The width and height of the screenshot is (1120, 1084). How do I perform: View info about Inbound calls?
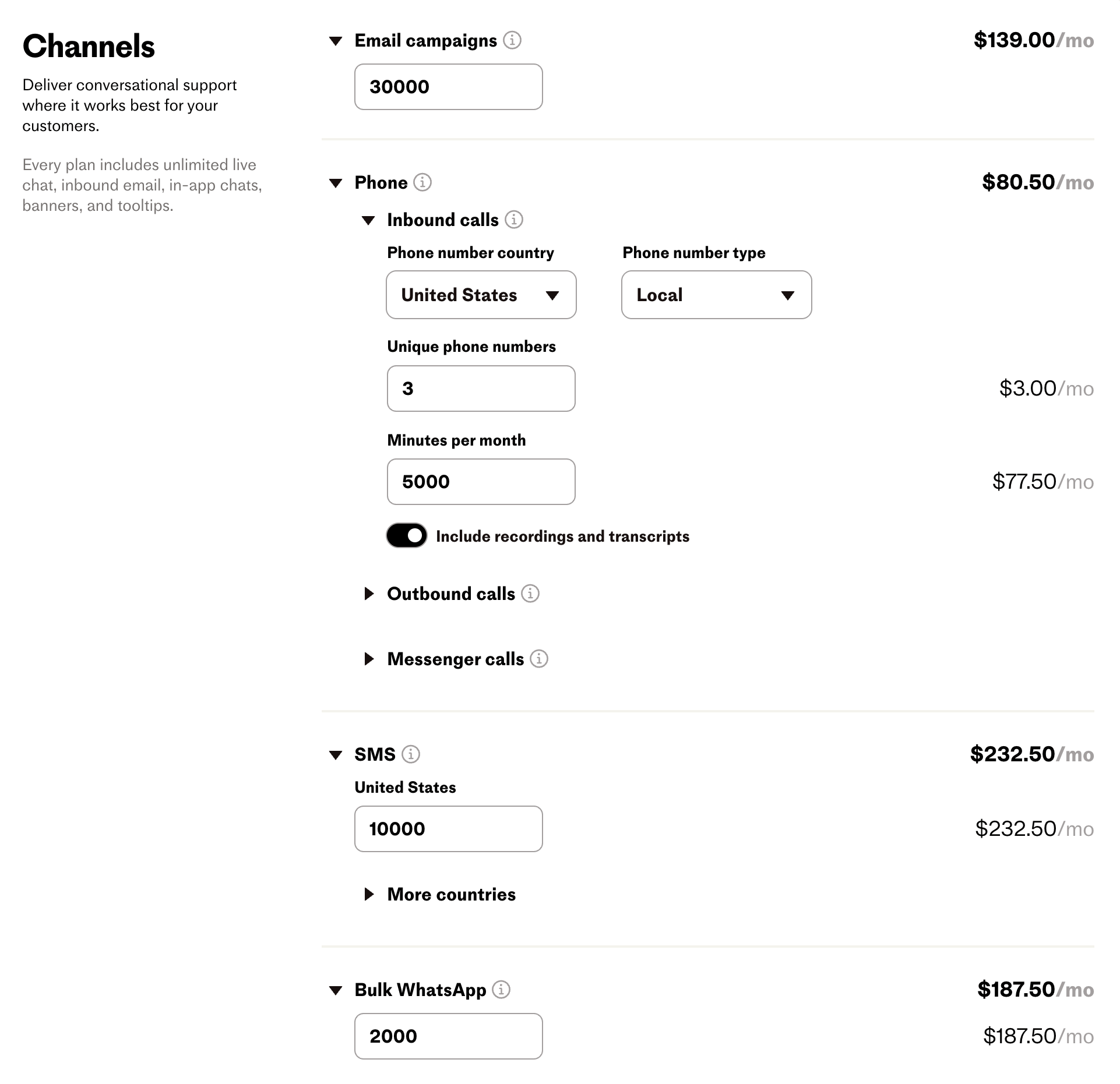point(515,220)
